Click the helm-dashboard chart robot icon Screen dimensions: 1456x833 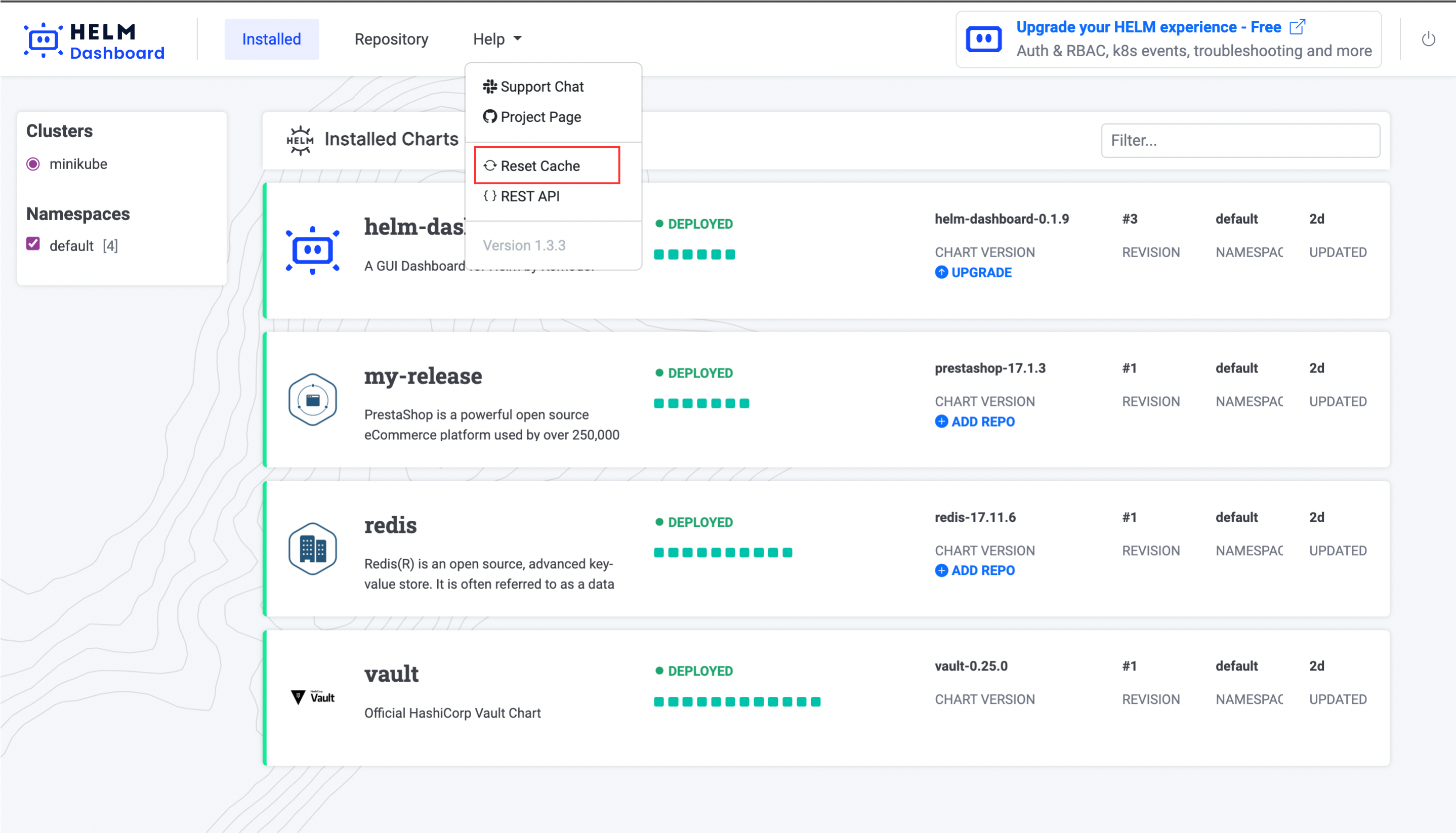(x=312, y=250)
